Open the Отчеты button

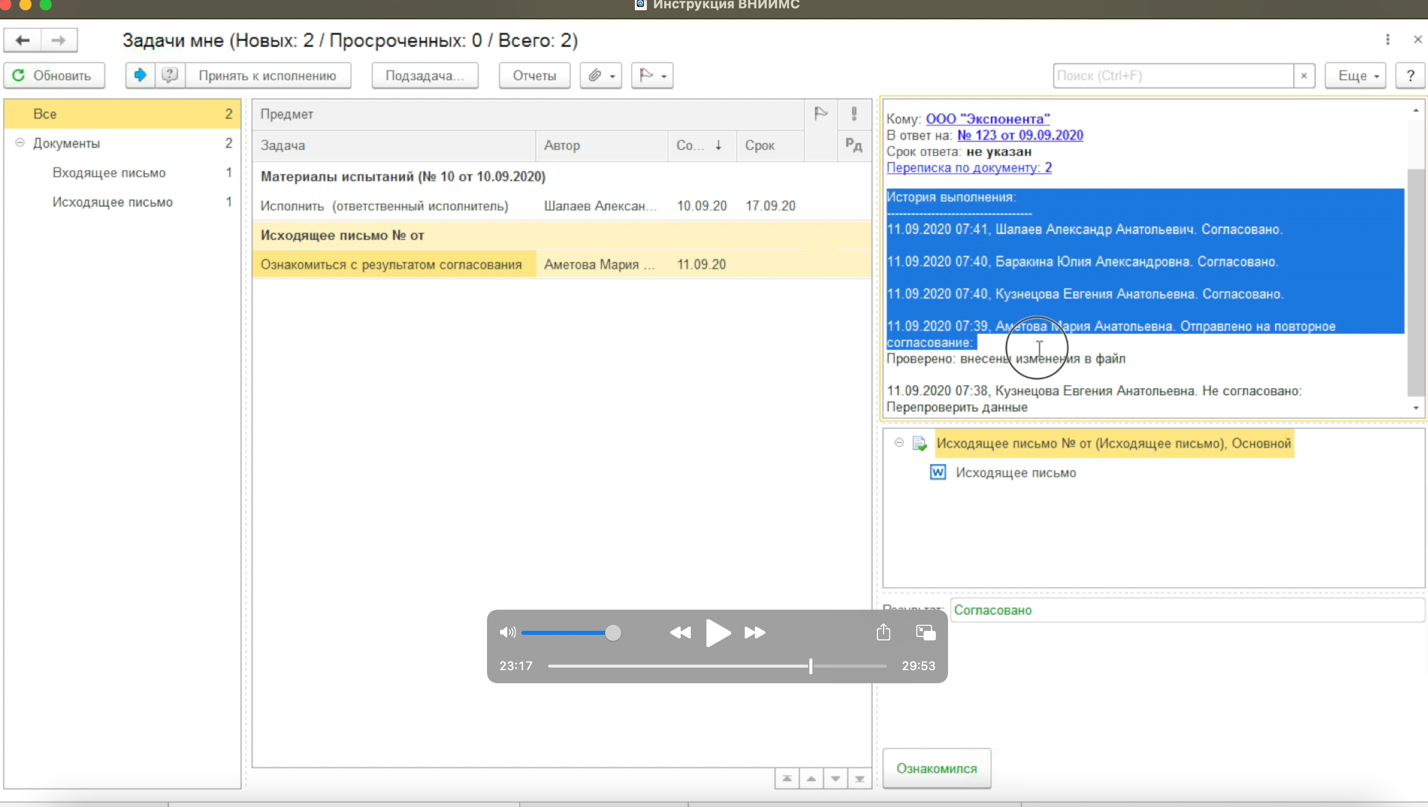[534, 76]
